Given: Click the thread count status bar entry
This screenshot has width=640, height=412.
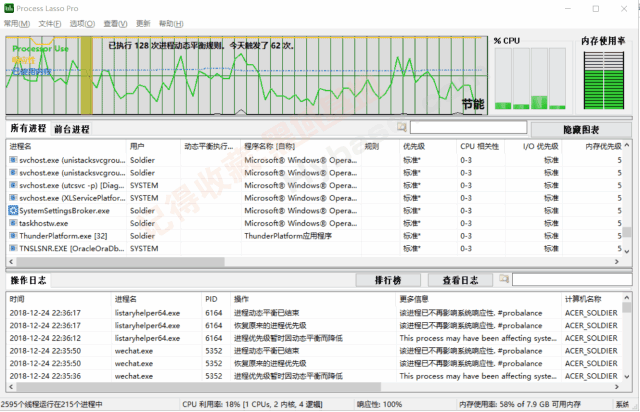Looking at the screenshot, I should point(52,404).
